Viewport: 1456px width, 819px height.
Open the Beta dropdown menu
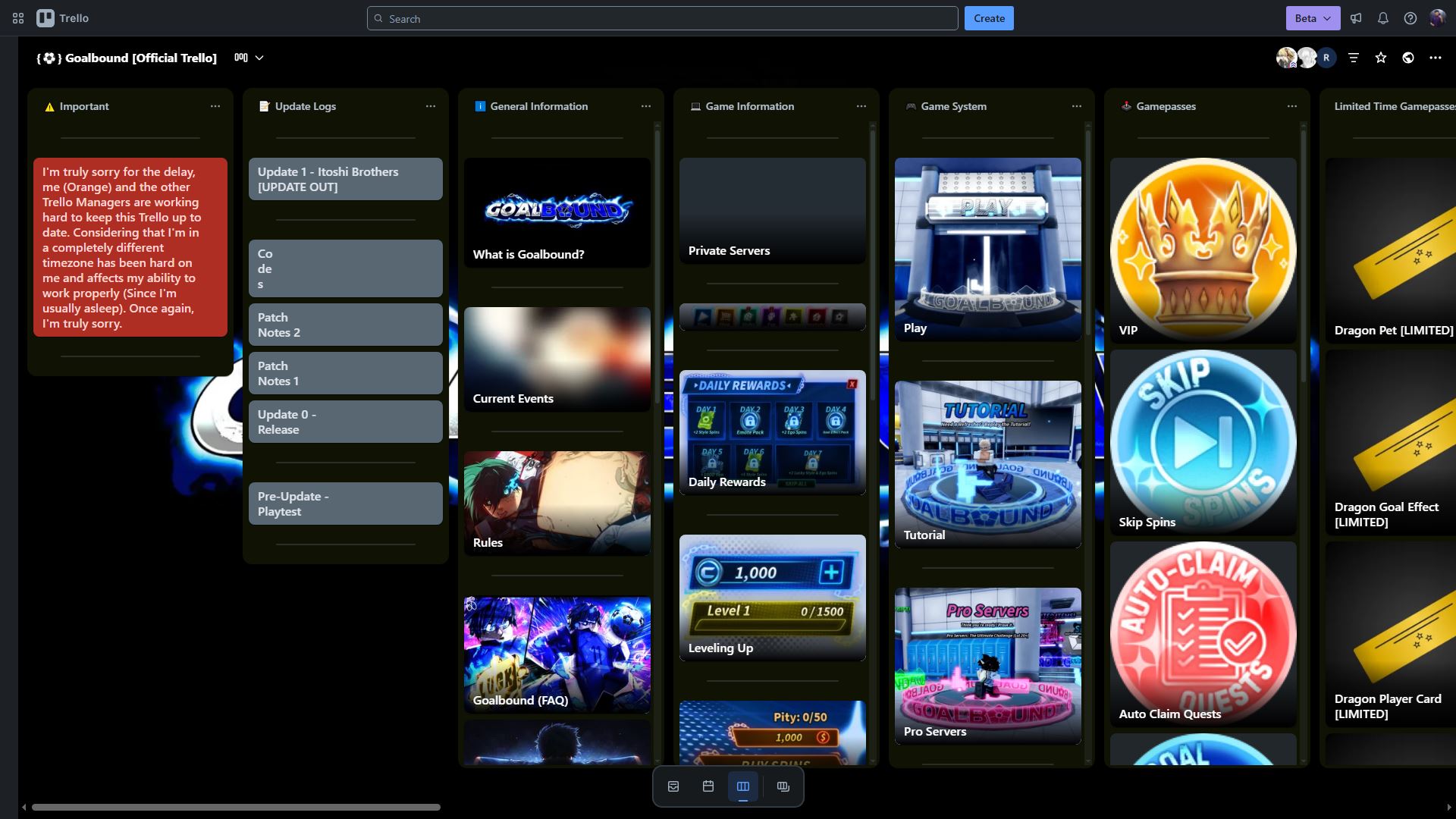pyautogui.click(x=1313, y=18)
